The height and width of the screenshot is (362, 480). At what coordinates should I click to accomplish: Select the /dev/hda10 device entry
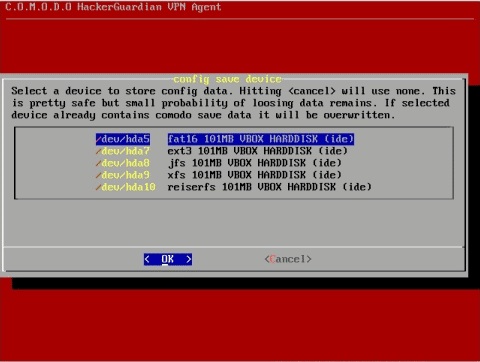click(x=126, y=187)
